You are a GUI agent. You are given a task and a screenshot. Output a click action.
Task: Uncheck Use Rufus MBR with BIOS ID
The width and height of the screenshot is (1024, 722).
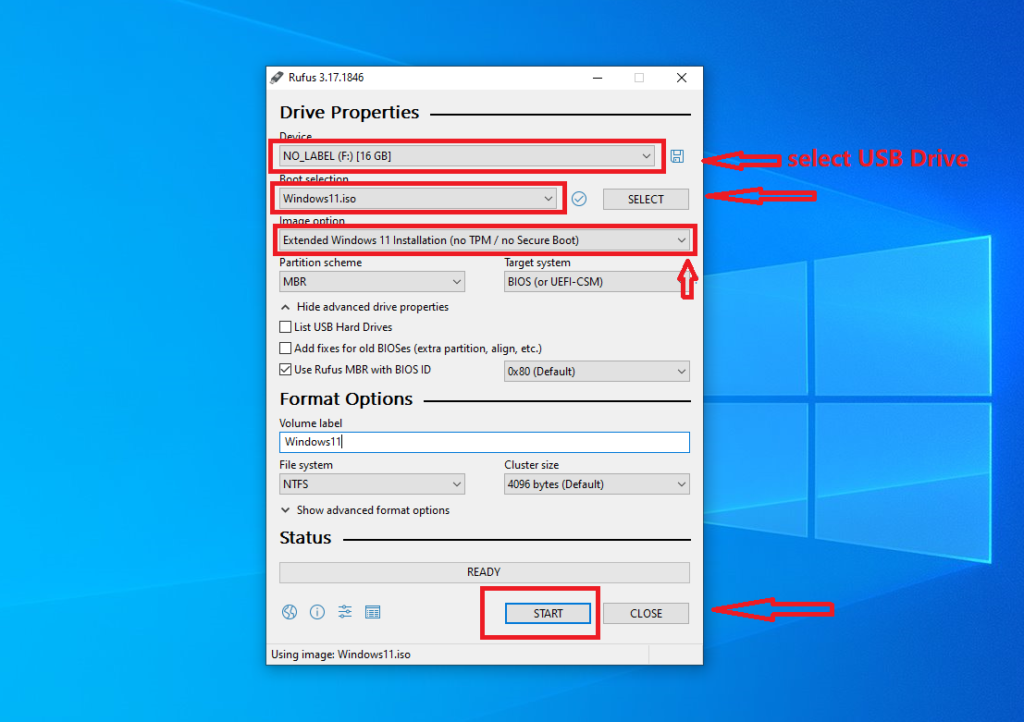(286, 370)
